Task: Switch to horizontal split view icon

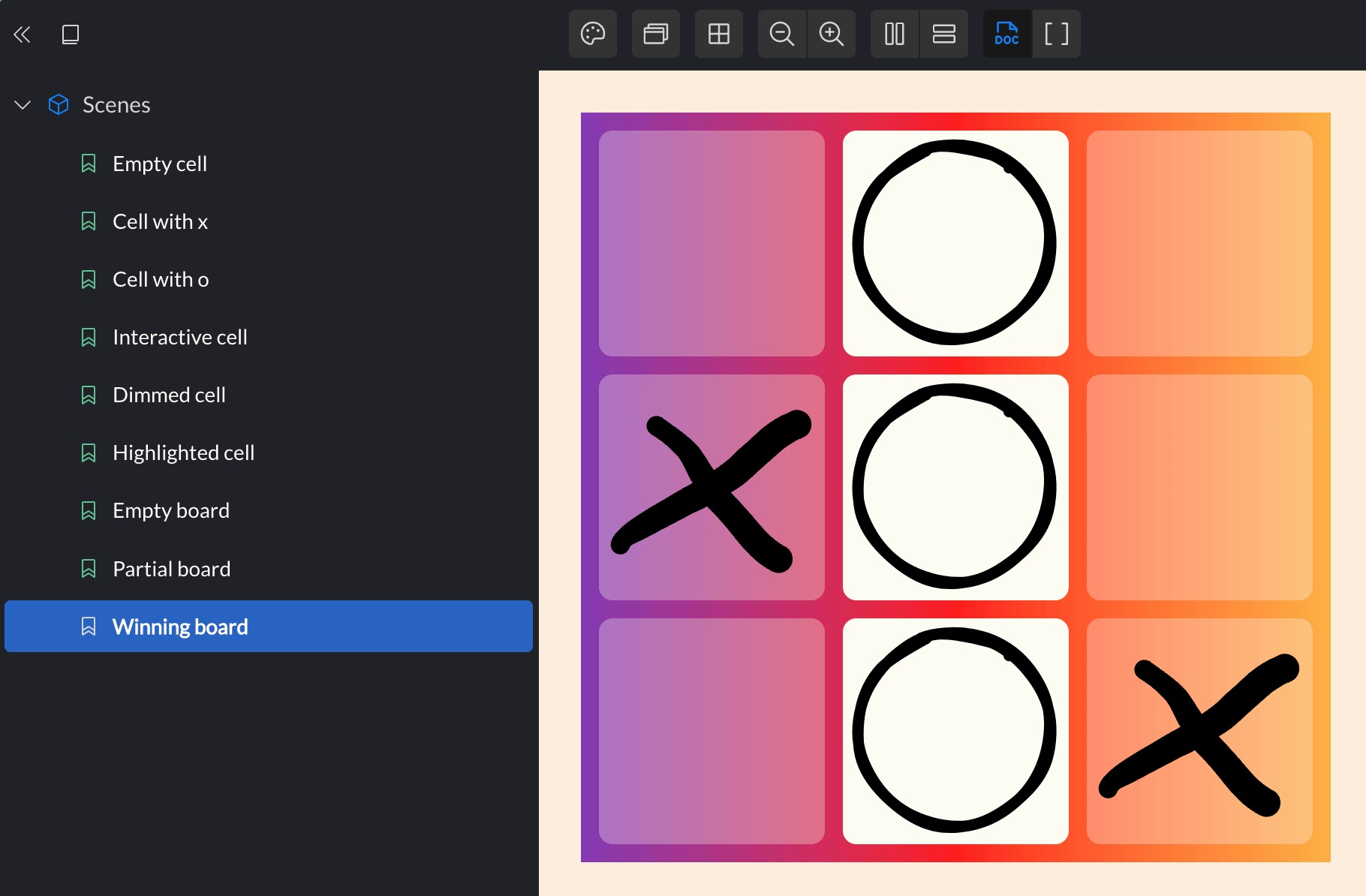Action: tap(944, 34)
